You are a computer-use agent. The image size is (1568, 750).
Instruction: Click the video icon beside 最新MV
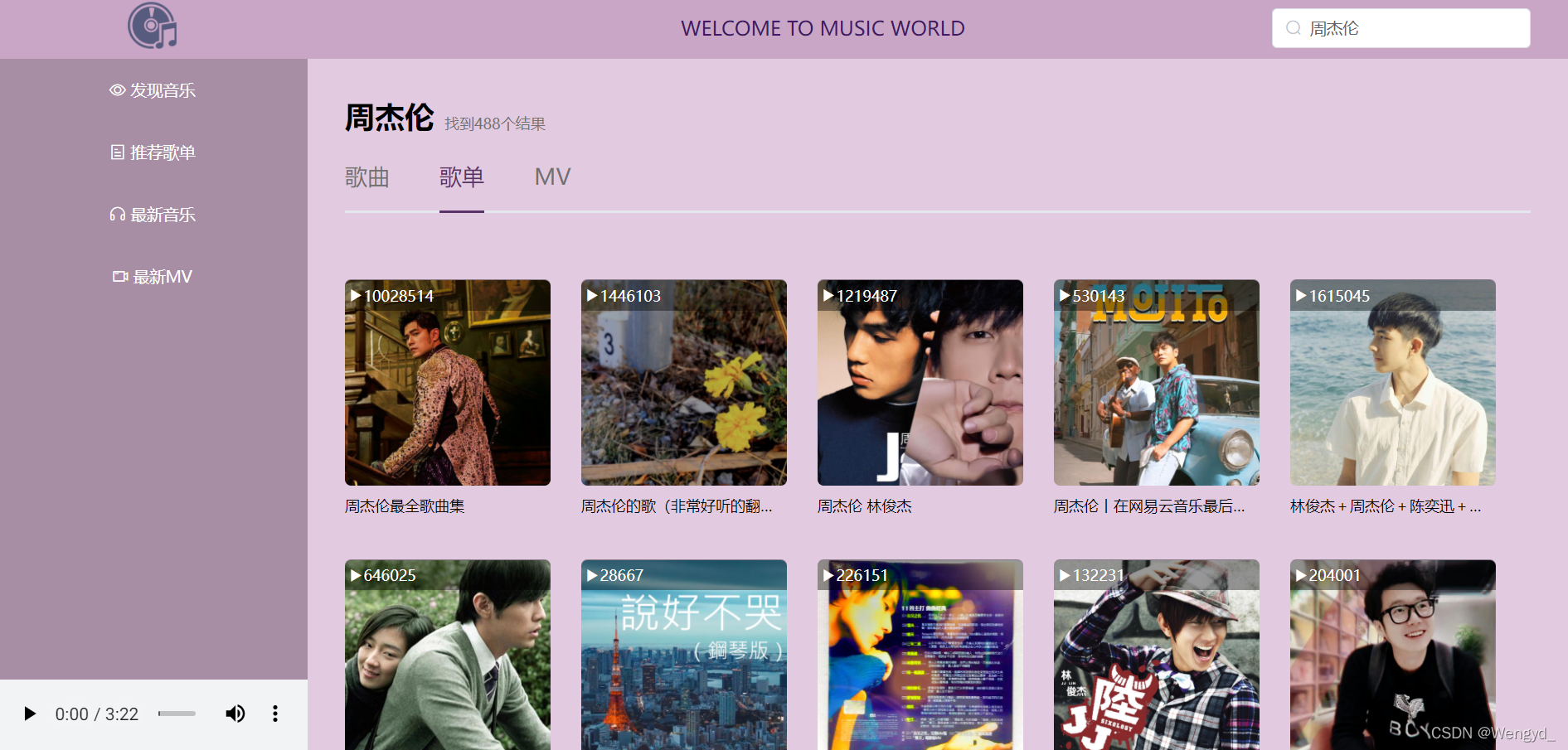[120, 277]
